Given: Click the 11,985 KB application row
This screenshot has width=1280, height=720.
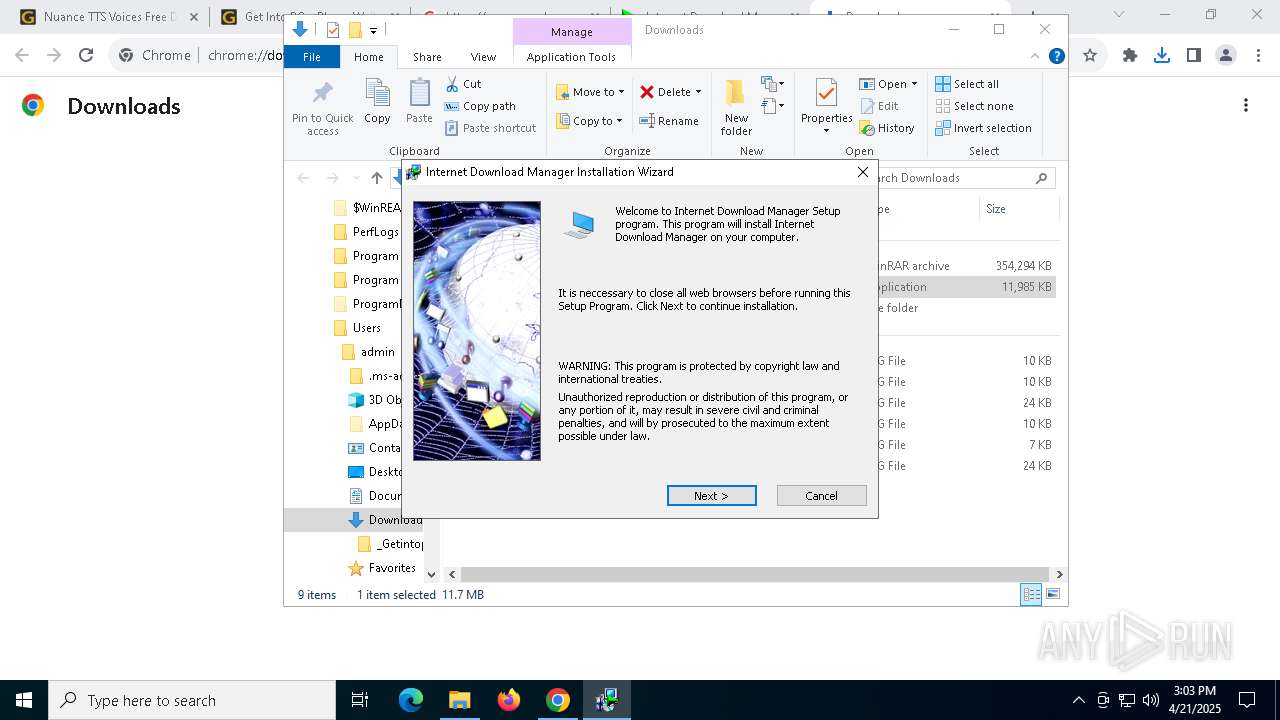Looking at the screenshot, I should click(x=968, y=287).
